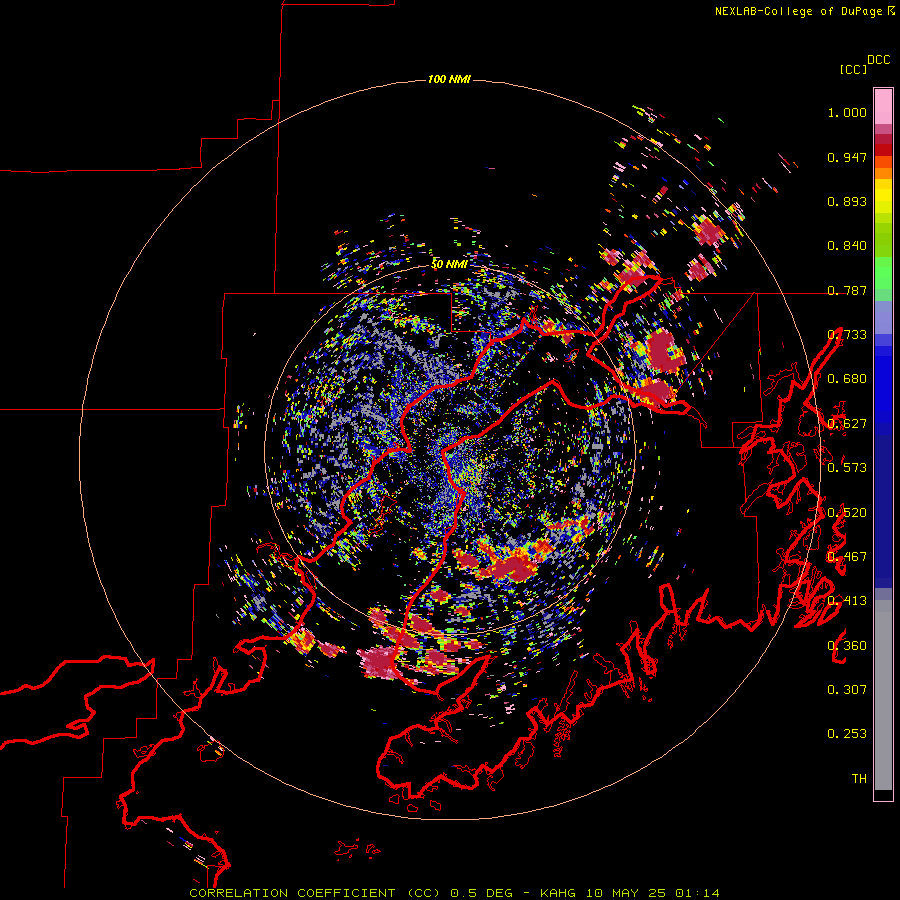Select the 0.840 scale value
Viewport: 900px width, 900px height.
[x=847, y=246]
